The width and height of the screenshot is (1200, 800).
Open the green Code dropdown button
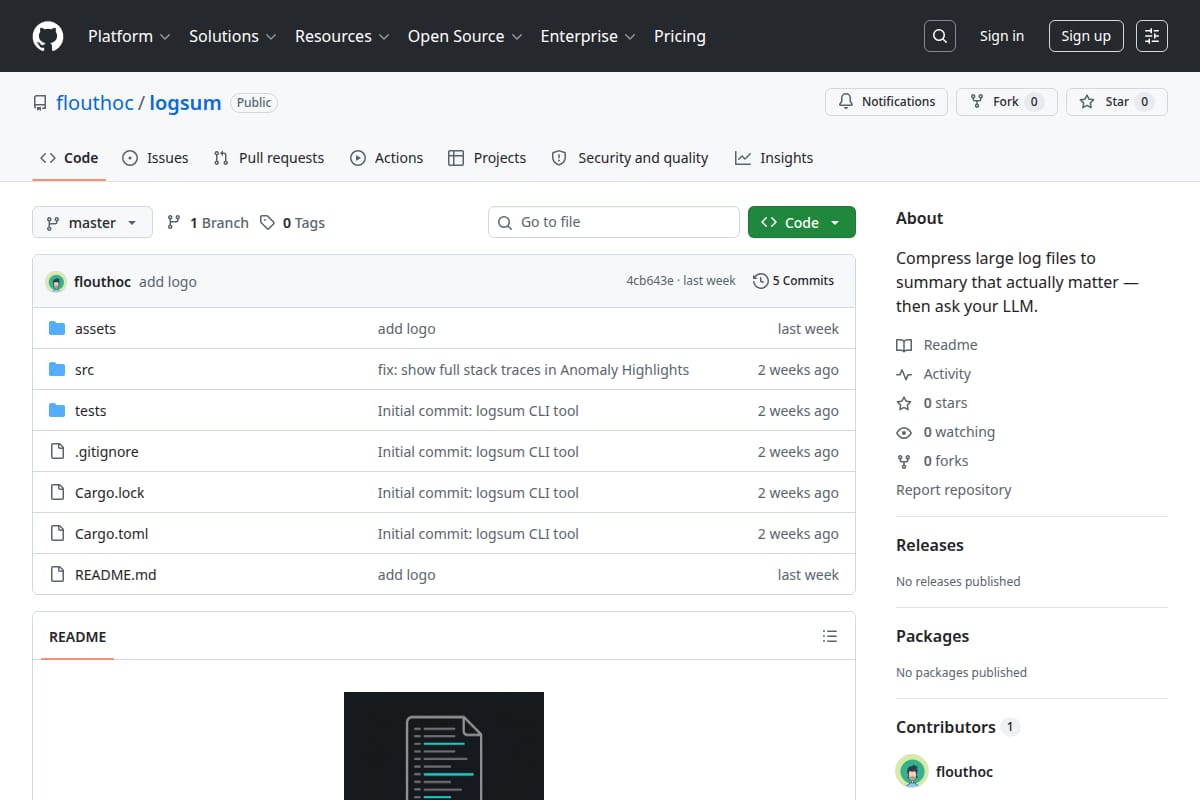[x=802, y=222]
